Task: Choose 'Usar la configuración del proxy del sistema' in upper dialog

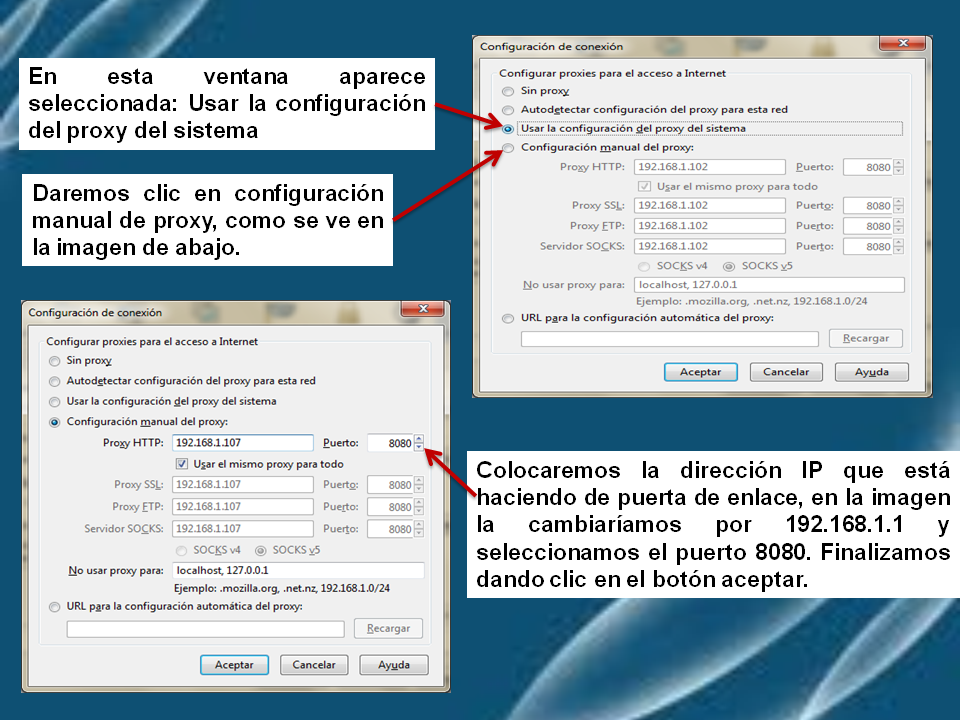Action: tap(508, 129)
